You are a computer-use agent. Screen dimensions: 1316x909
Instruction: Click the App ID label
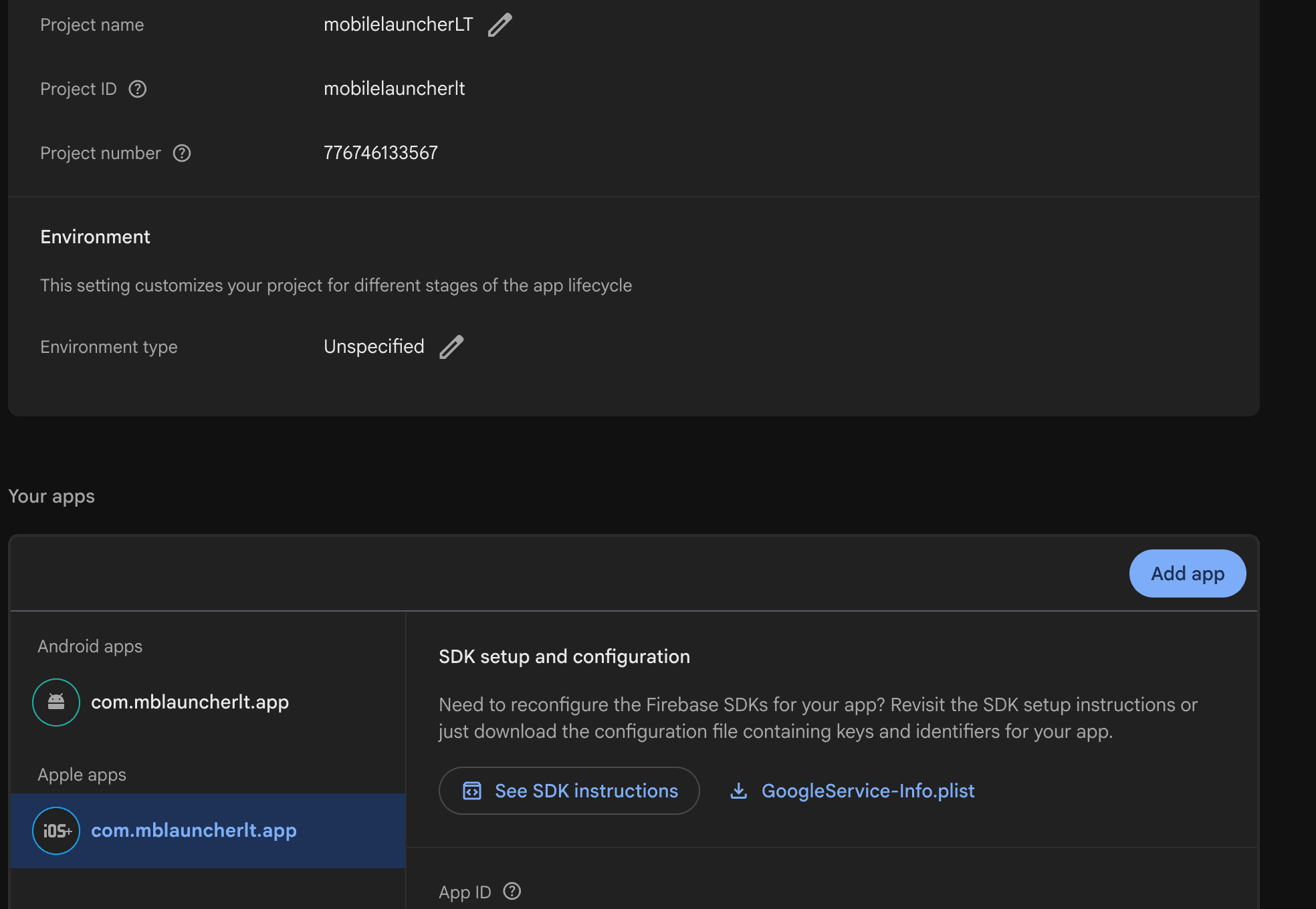465,892
